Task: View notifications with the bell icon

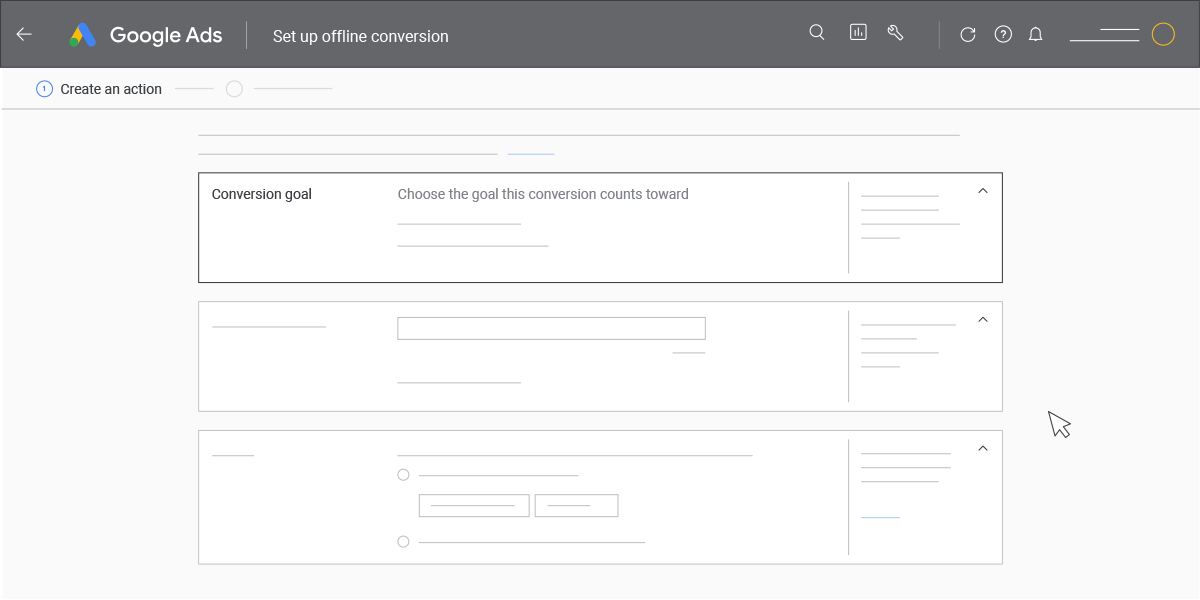Action: [x=1035, y=34]
